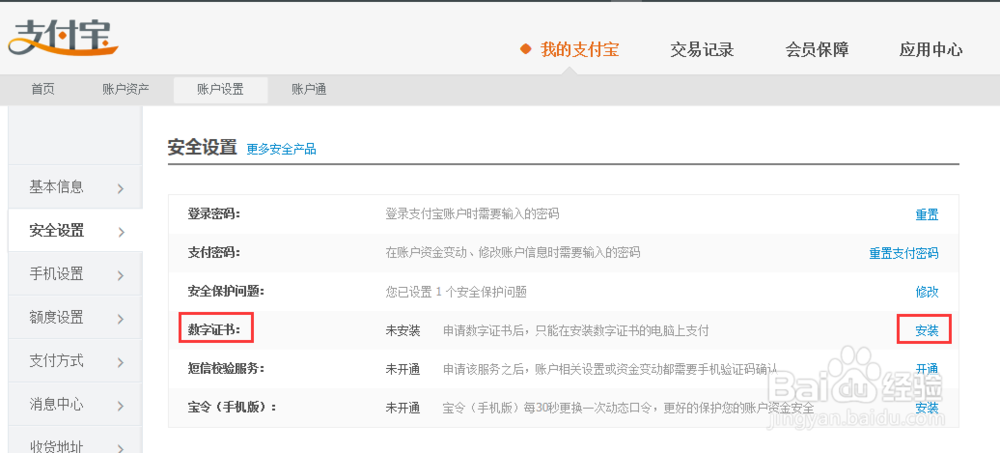Expand chevron next to 消息中心

click(x=121, y=406)
